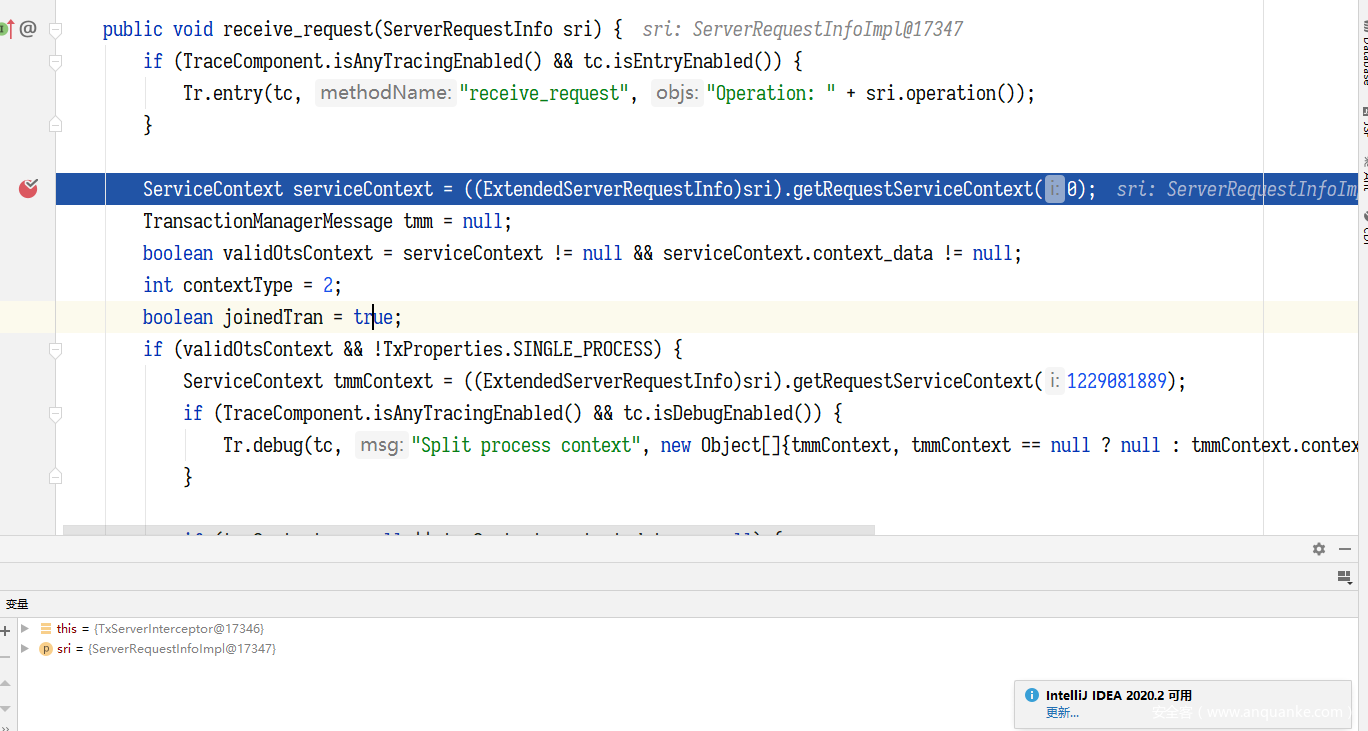This screenshot has width=1368, height=731.
Task: Minimize the debug tool window
Action: pyautogui.click(x=1345, y=549)
